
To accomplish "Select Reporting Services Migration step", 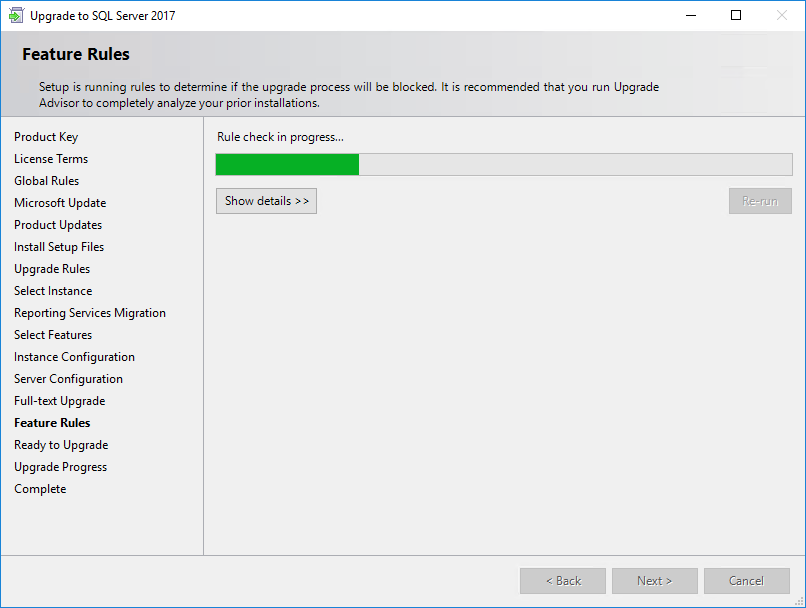I will pos(90,313).
